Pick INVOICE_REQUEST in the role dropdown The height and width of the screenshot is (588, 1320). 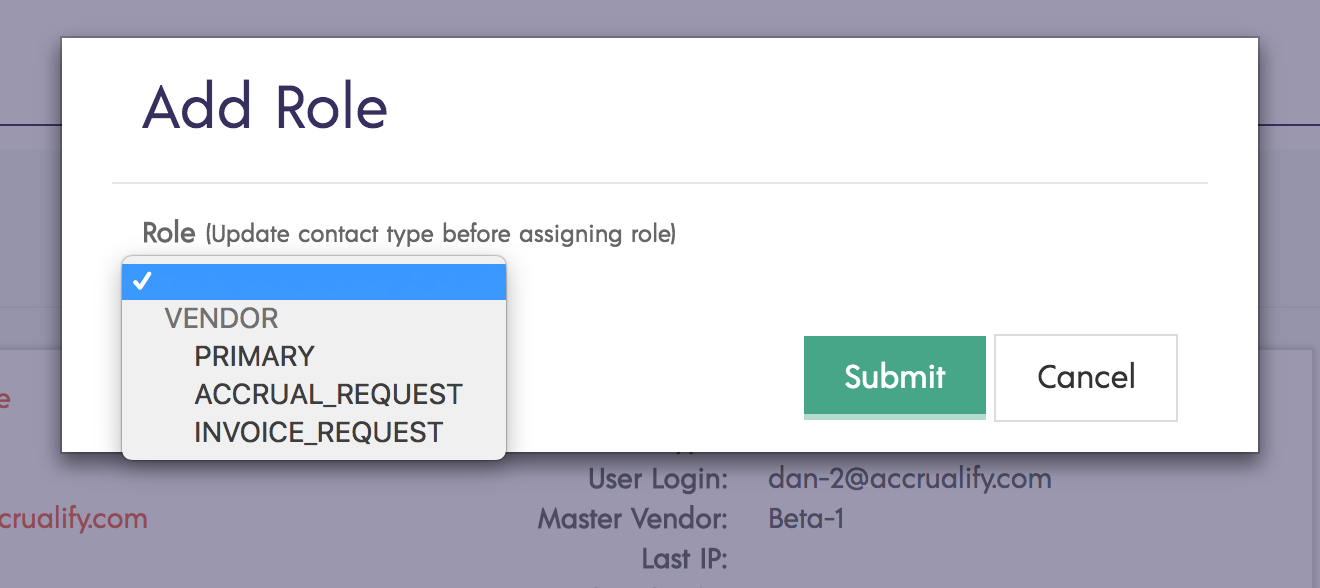point(318,432)
